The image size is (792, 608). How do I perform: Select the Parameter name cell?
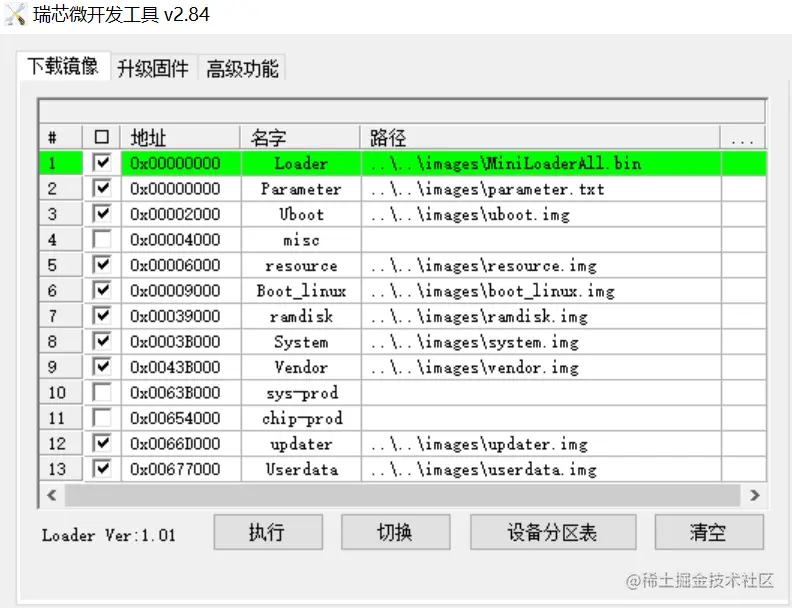point(301,189)
